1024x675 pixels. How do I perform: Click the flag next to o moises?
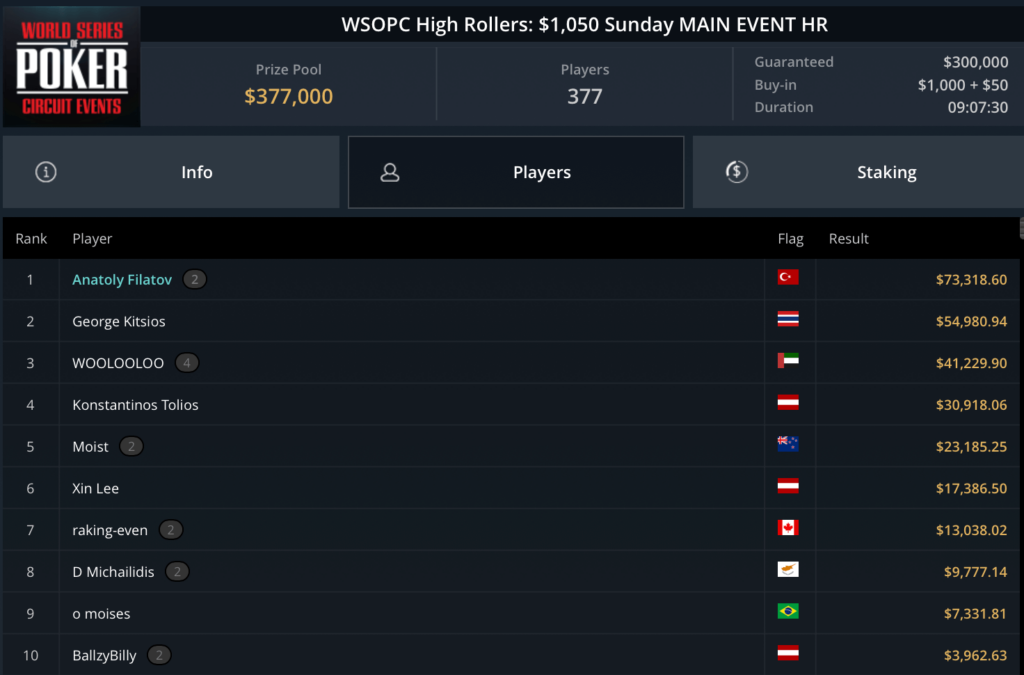[x=788, y=611]
